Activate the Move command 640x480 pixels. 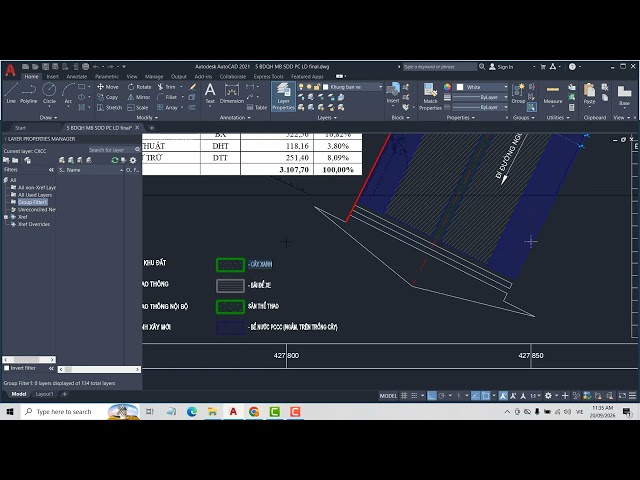click(x=108, y=87)
